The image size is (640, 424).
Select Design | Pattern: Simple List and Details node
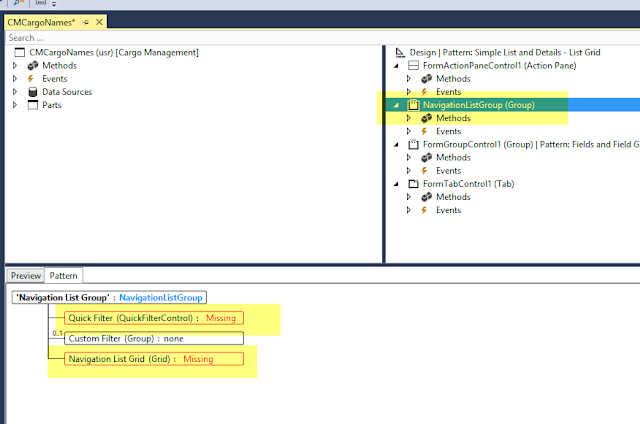tap(505, 52)
